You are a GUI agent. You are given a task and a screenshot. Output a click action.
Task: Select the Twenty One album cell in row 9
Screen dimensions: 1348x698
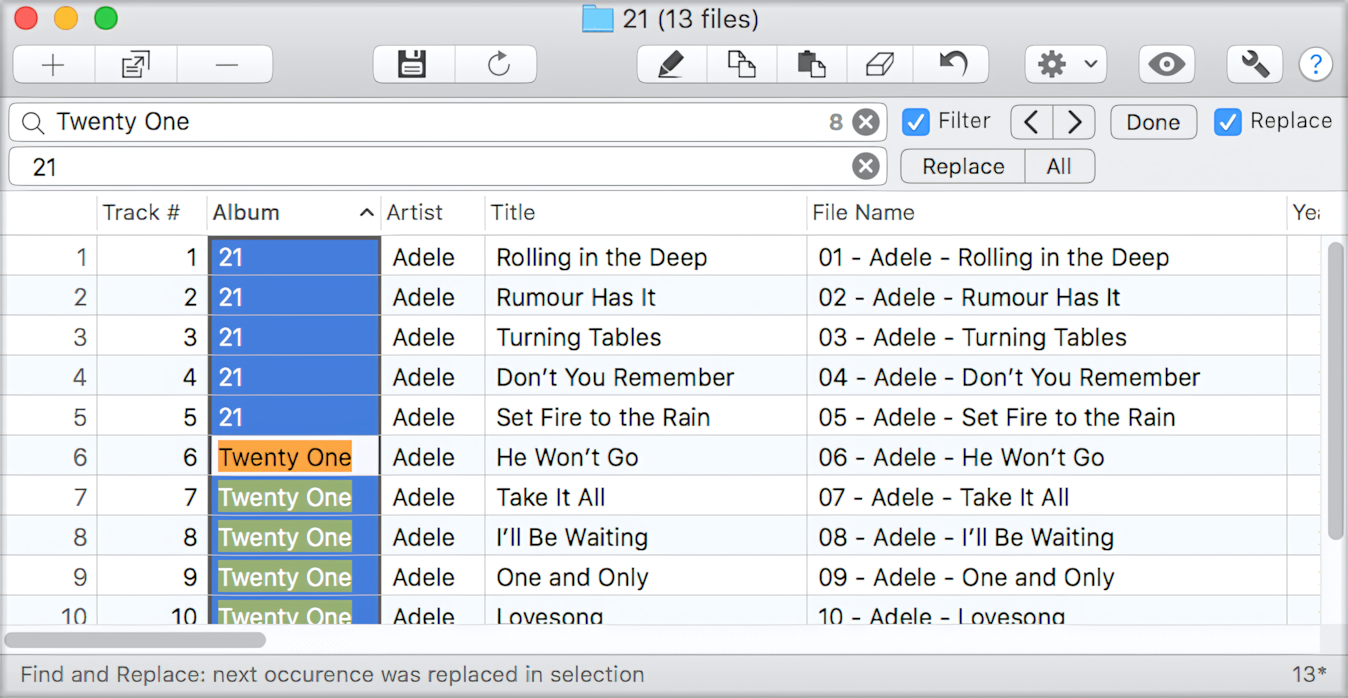(294, 577)
